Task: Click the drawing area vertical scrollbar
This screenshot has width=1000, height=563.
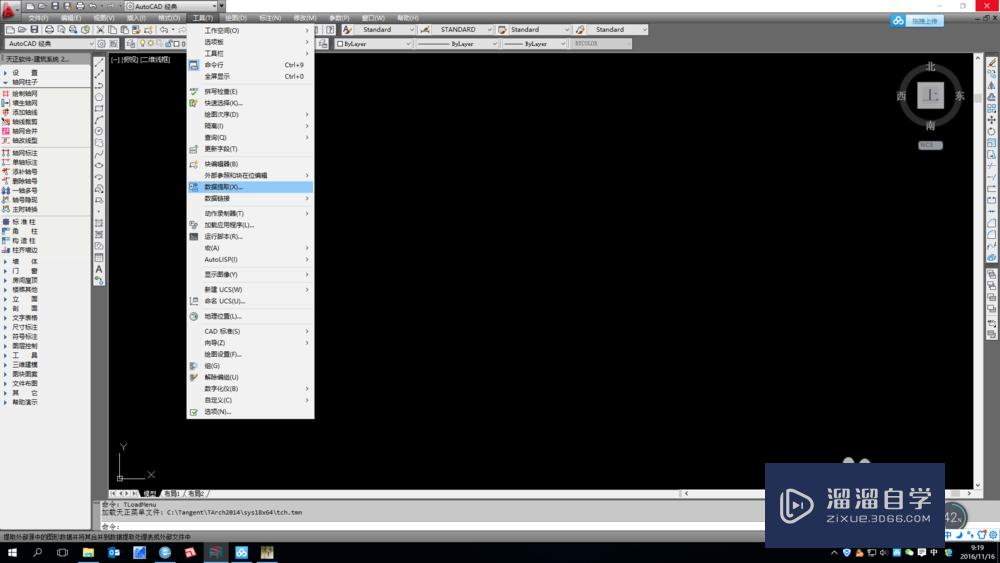Action: [x=978, y=271]
